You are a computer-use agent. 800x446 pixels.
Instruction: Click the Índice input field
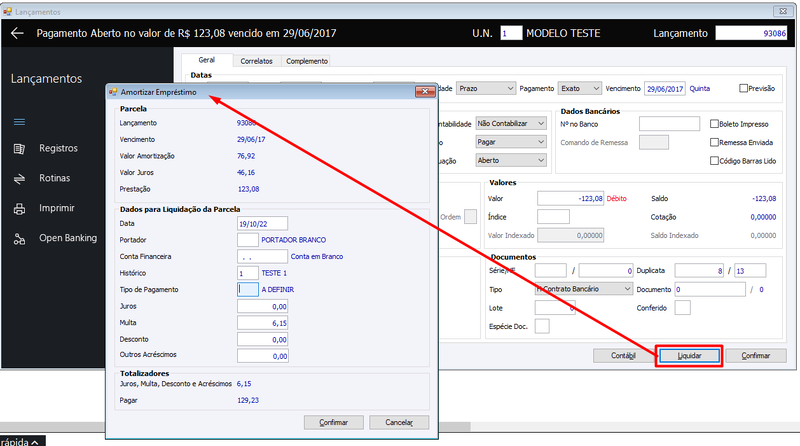(553, 217)
